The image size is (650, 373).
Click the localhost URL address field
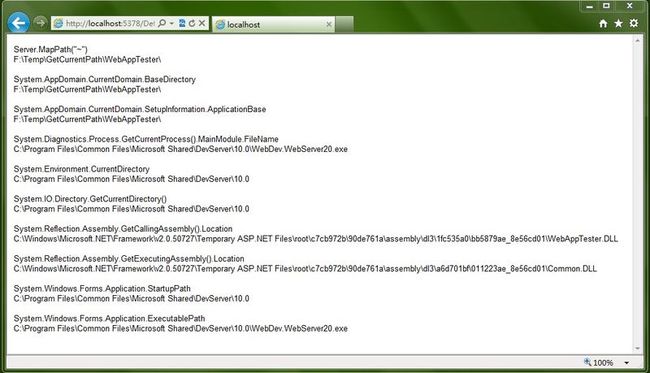110,24
